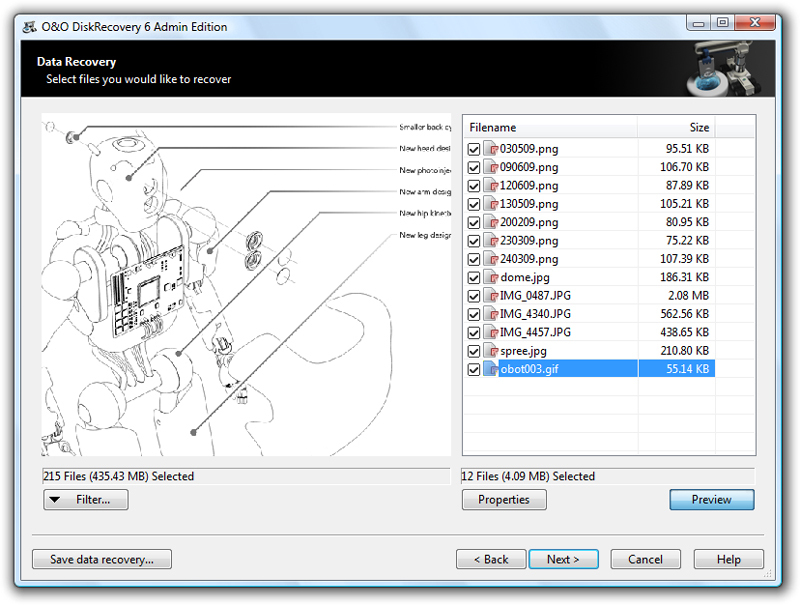
Task: Click the 55.14 KB size cell
Action: click(687, 369)
